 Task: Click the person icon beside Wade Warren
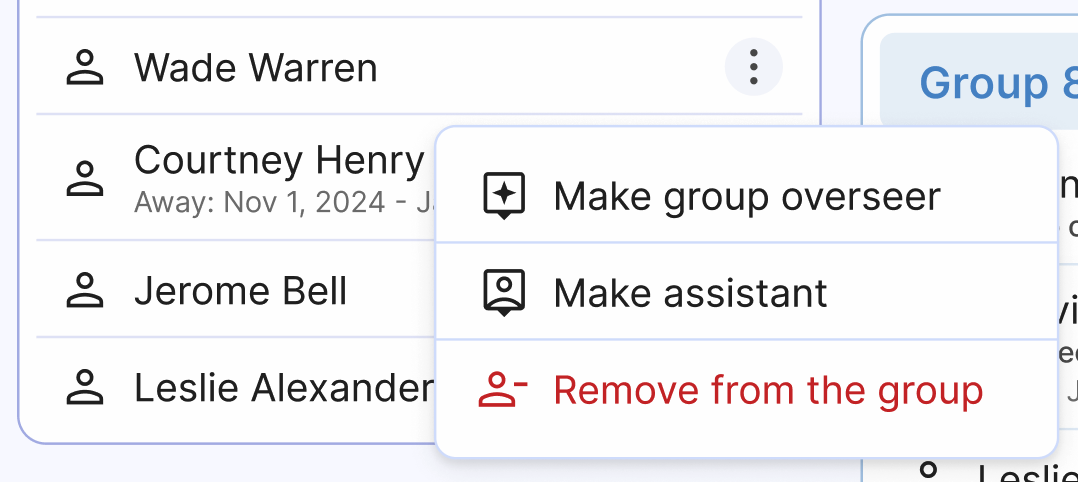(x=85, y=68)
